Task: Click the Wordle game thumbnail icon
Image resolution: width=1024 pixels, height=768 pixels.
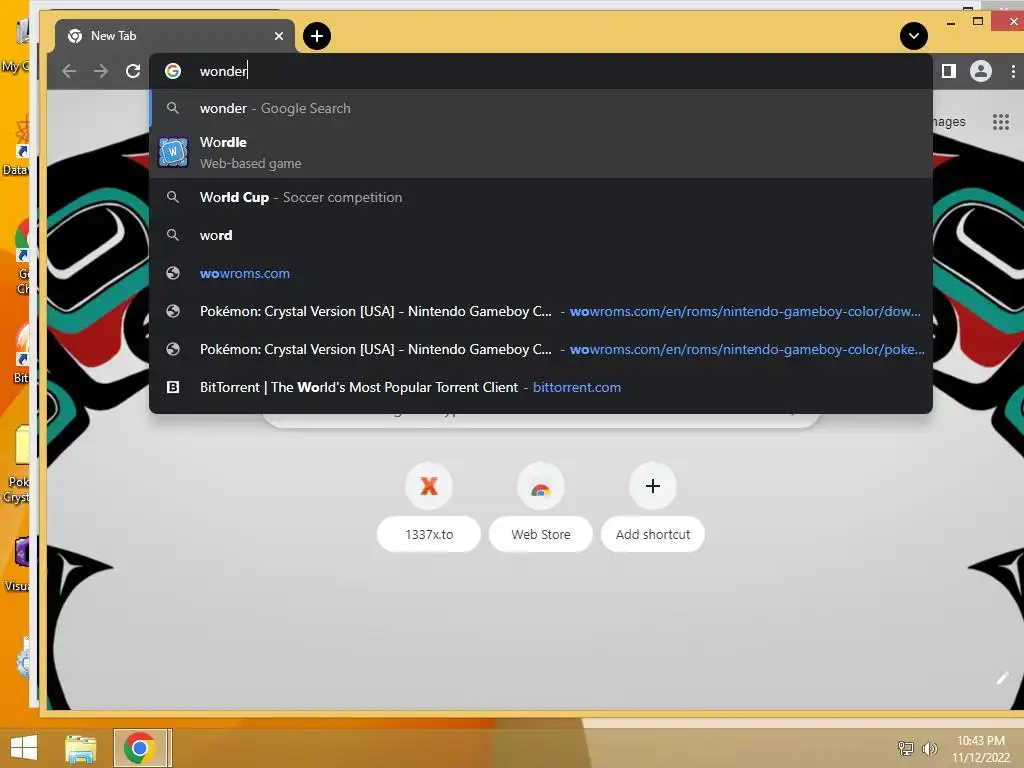Action: pyautogui.click(x=173, y=152)
